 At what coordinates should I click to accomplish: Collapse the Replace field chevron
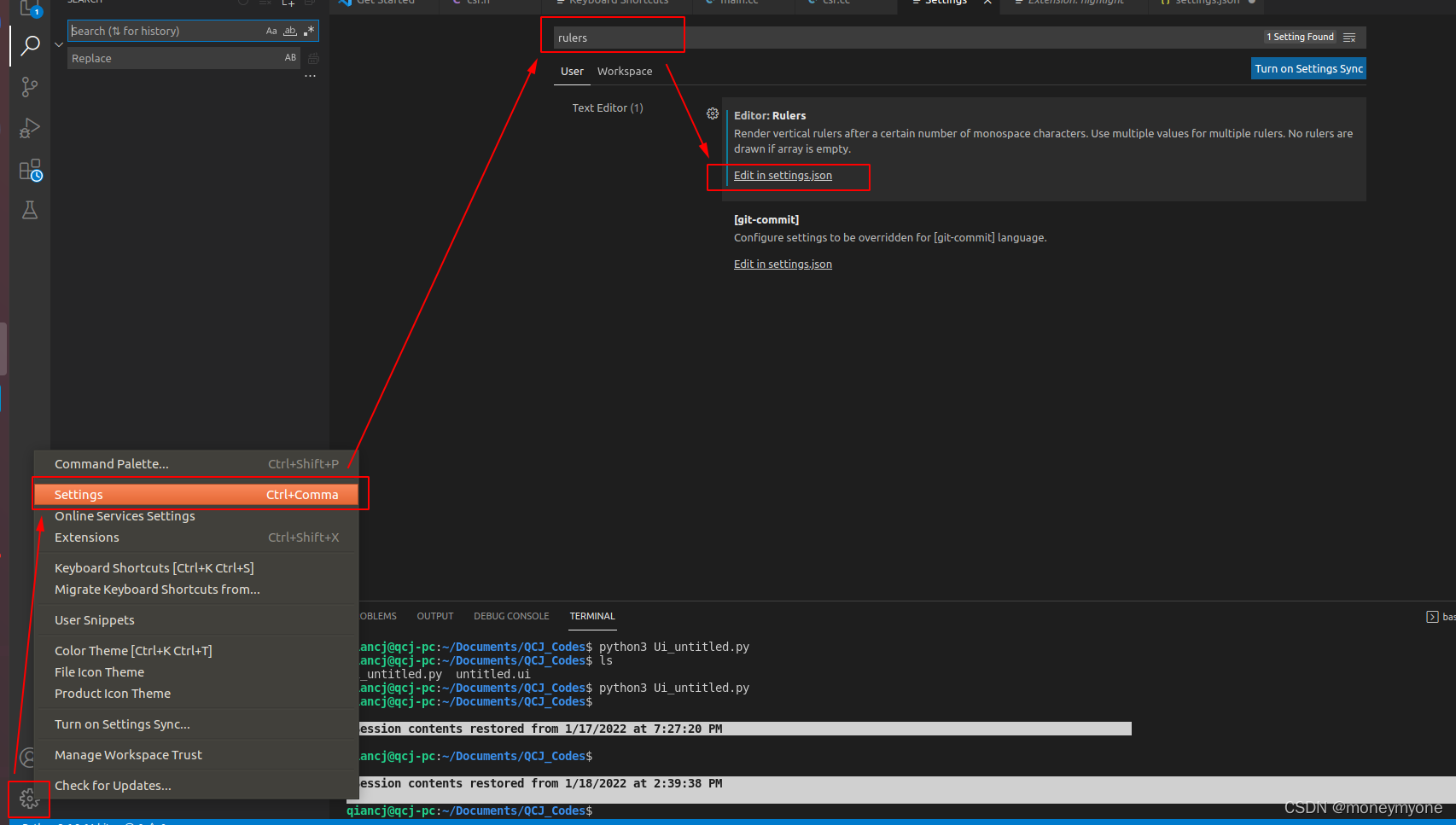point(59,44)
